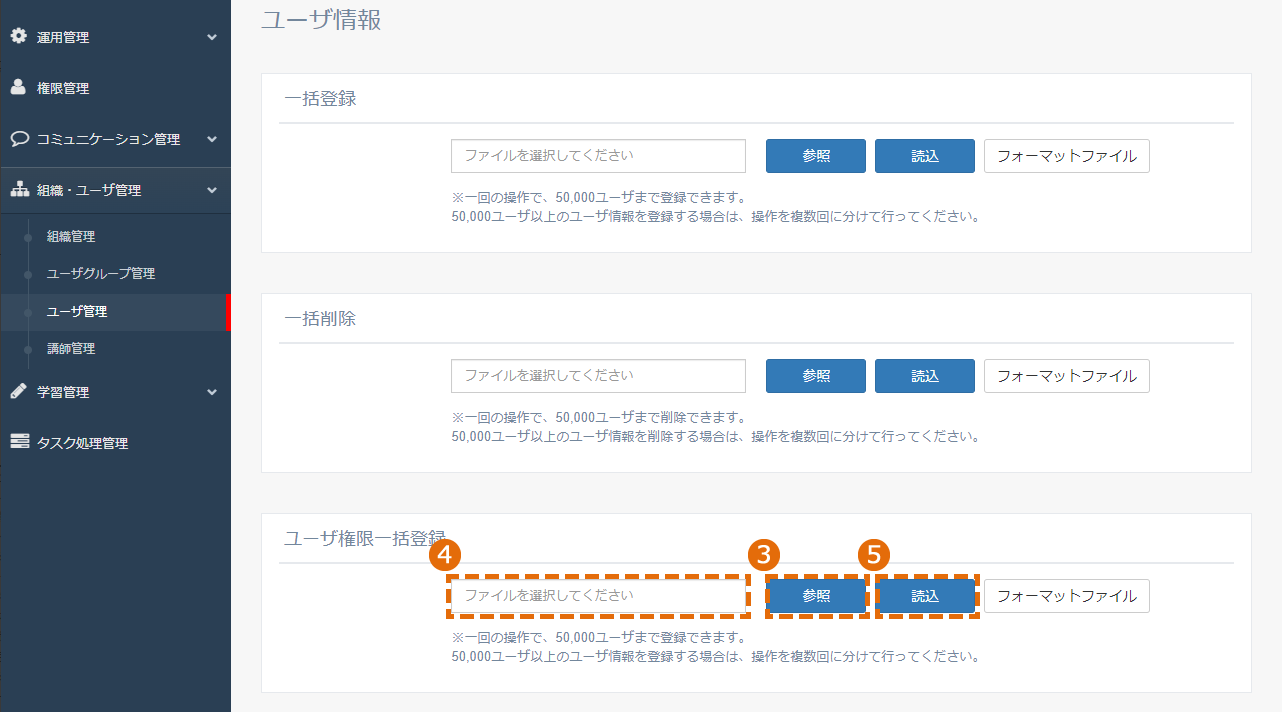Click 参照 button in ユーザ権限一括登録
Viewport: 1282px width, 712px height.
pyautogui.click(x=816, y=596)
